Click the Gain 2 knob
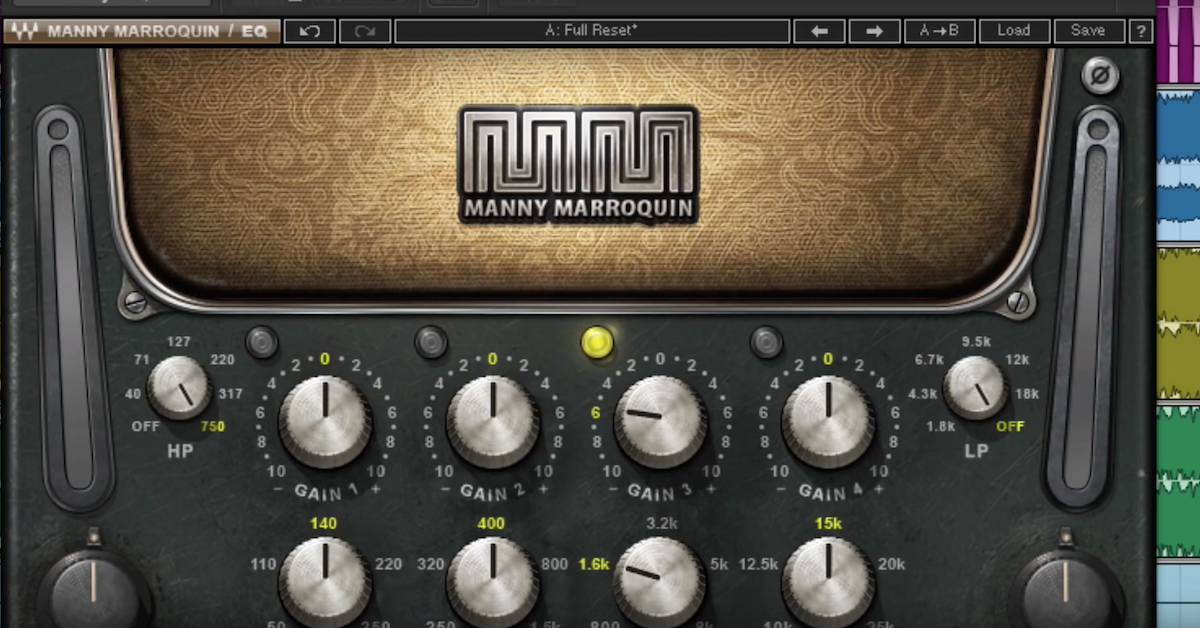Screen dimensions: 1200x628 [x=493, y=421]
